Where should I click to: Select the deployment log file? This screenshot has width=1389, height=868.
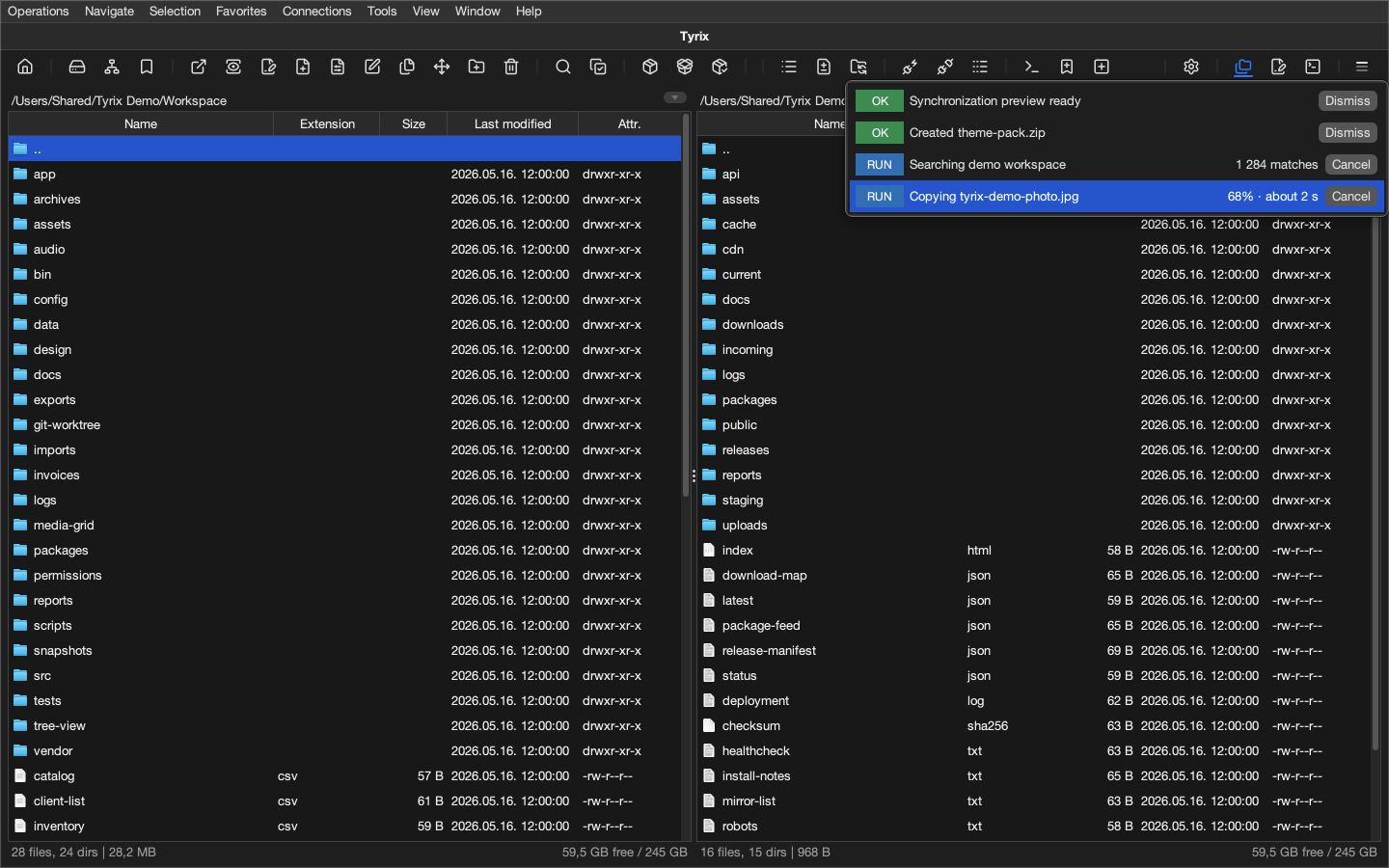pyautogui.click(x=1033, y=701)
